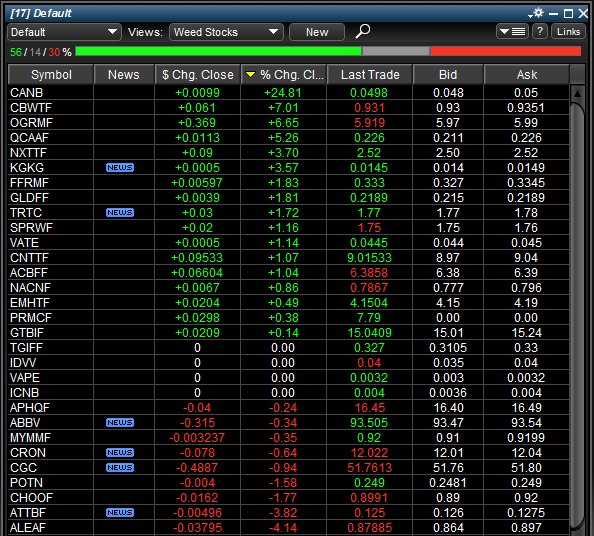Image resolution: width=594 pixels, height=536 pixels.
Task: Select the QCAAF symbol
Action: pyautogui.click(x=29, y=138)
